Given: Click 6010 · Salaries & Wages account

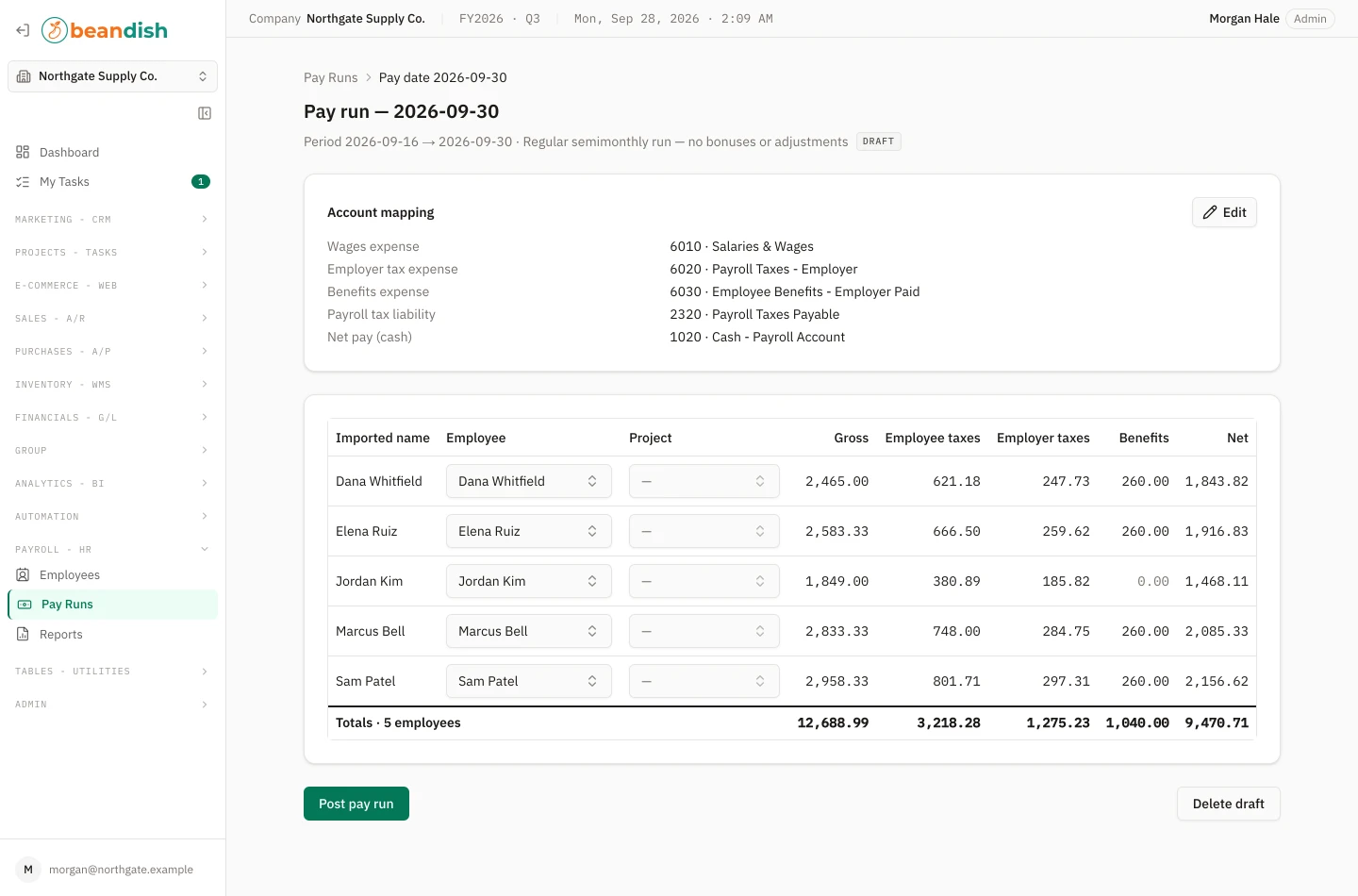Looking at the screenshot, I should point(741,246).
